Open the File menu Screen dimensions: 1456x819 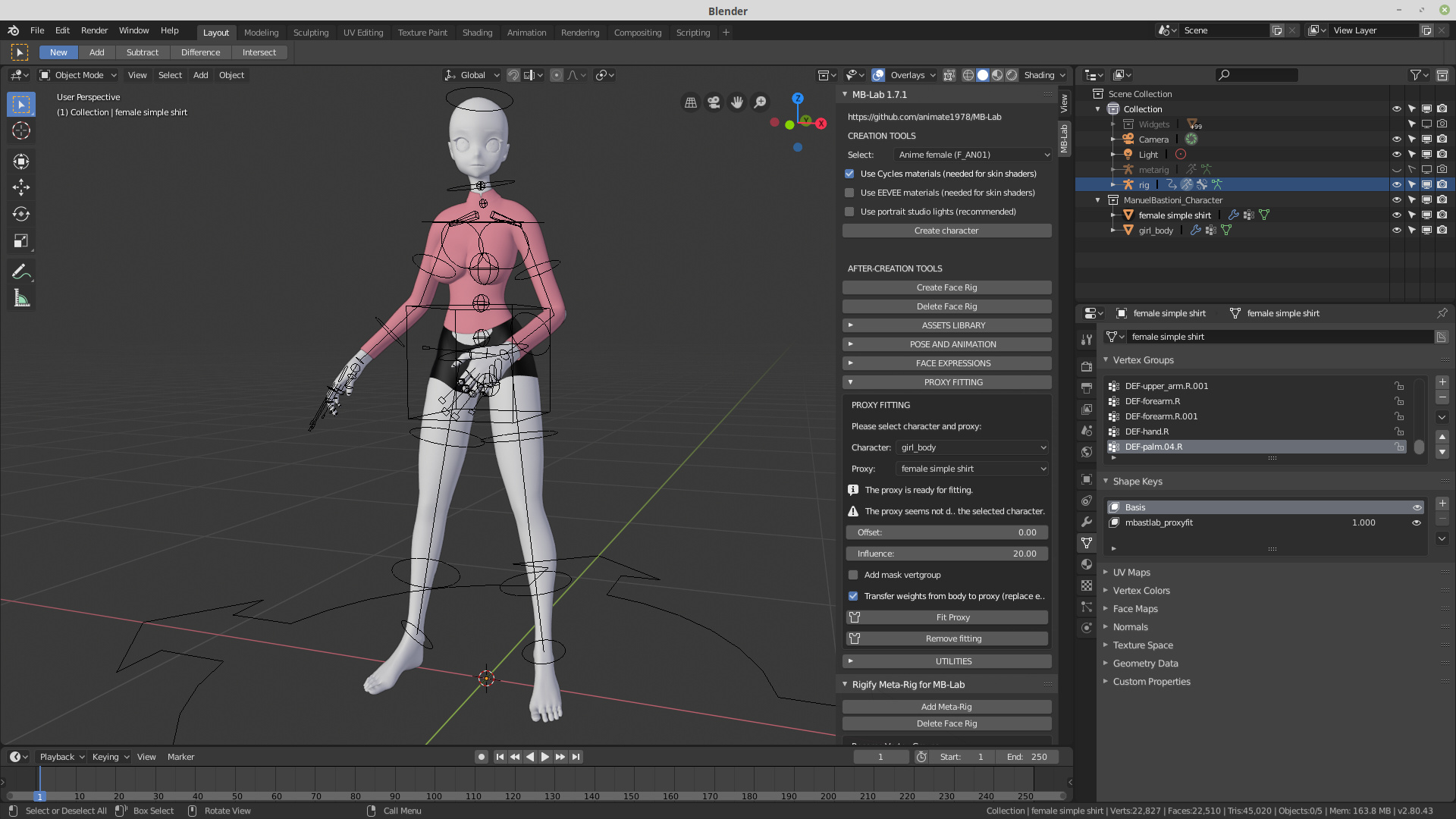37,30
